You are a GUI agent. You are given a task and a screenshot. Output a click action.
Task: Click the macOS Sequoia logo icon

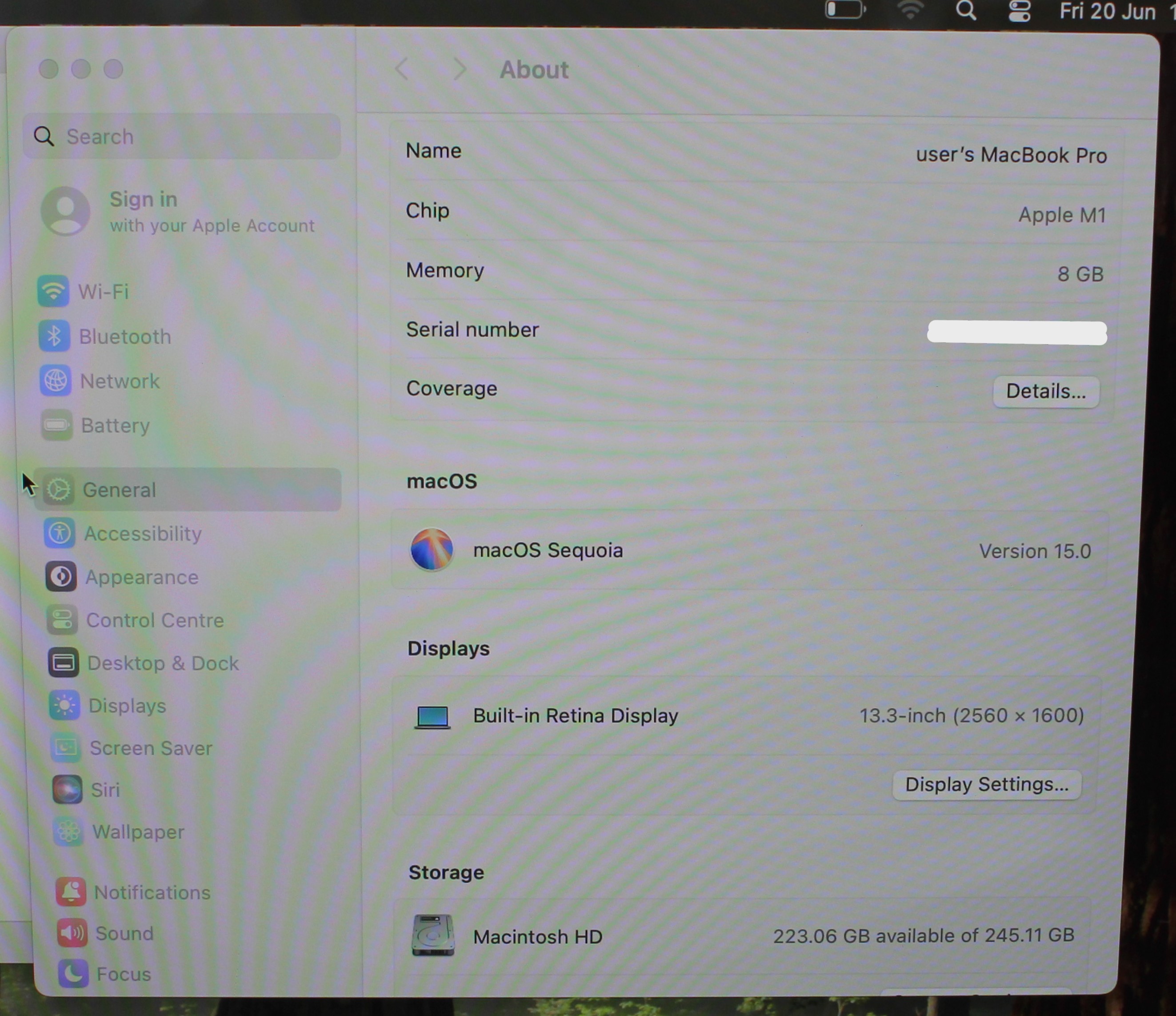(x=432, y=549)
